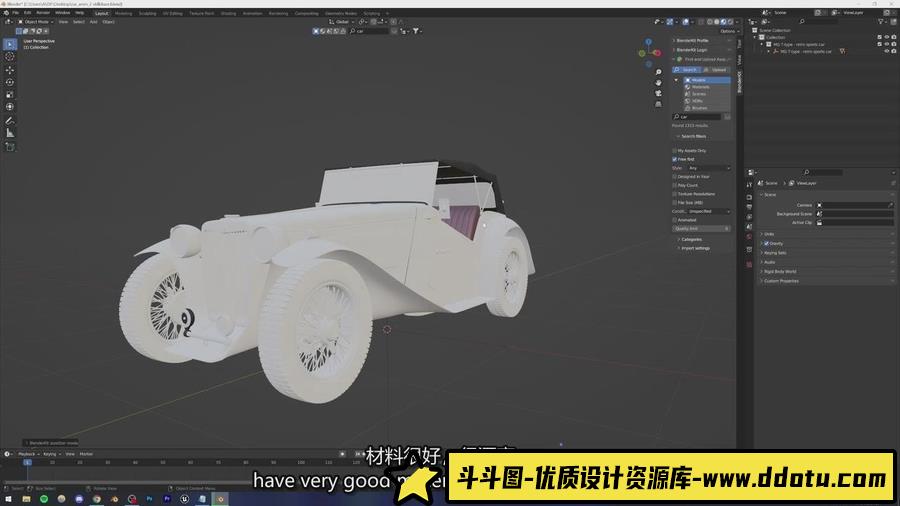Screen dimensions: 900x506
Task: Expand the Audio panel
Action: (769, 262)
